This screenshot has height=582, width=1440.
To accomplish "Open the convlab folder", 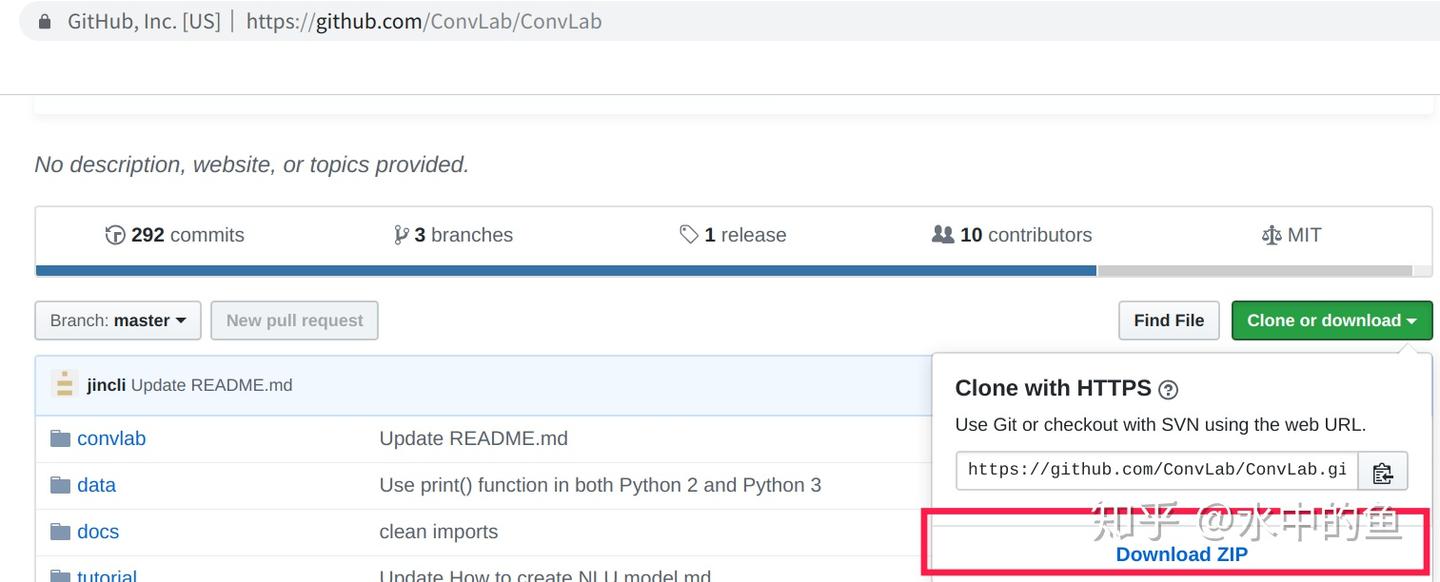I will click(111, 439).
